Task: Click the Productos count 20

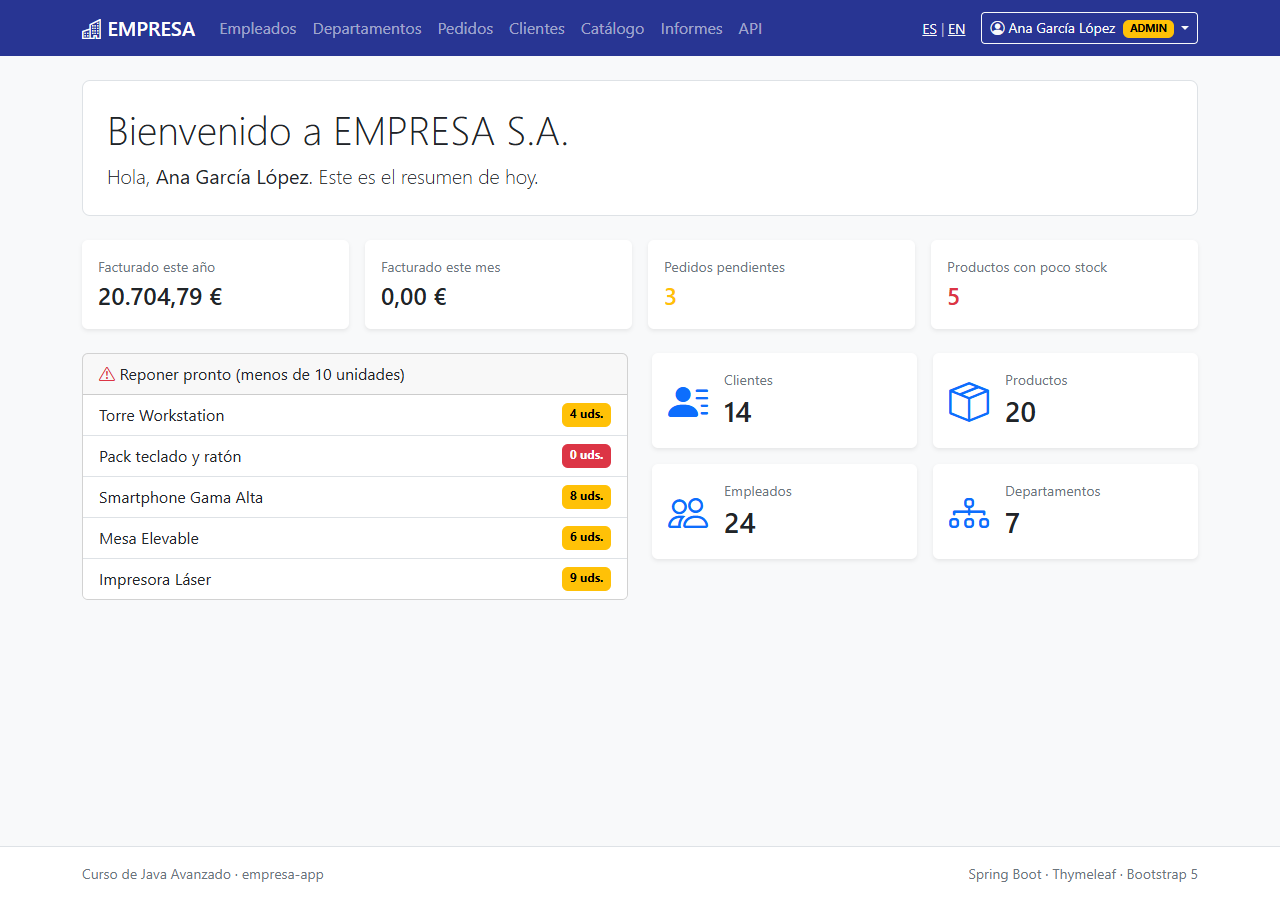Action: pyautogui.click(x=1020, y=412)
